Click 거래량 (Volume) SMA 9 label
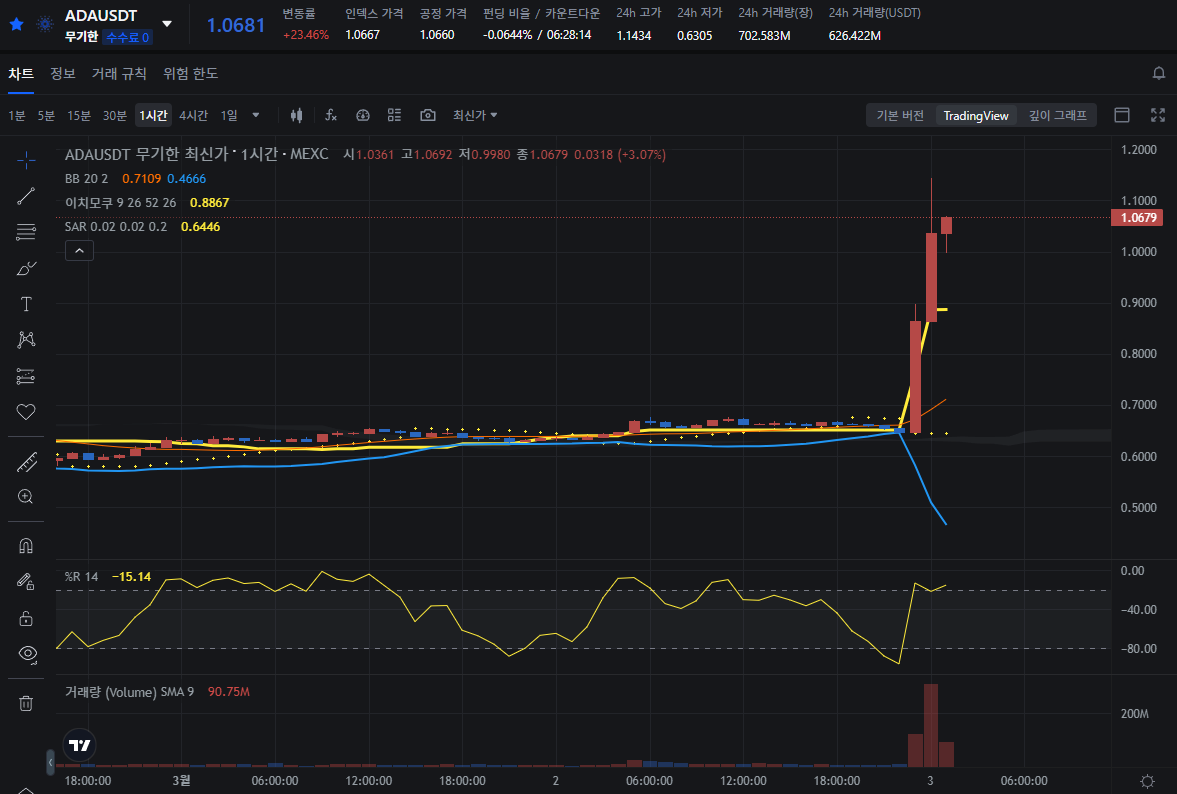This screenshot has width=1177, height=794. [x=129, y=692]
